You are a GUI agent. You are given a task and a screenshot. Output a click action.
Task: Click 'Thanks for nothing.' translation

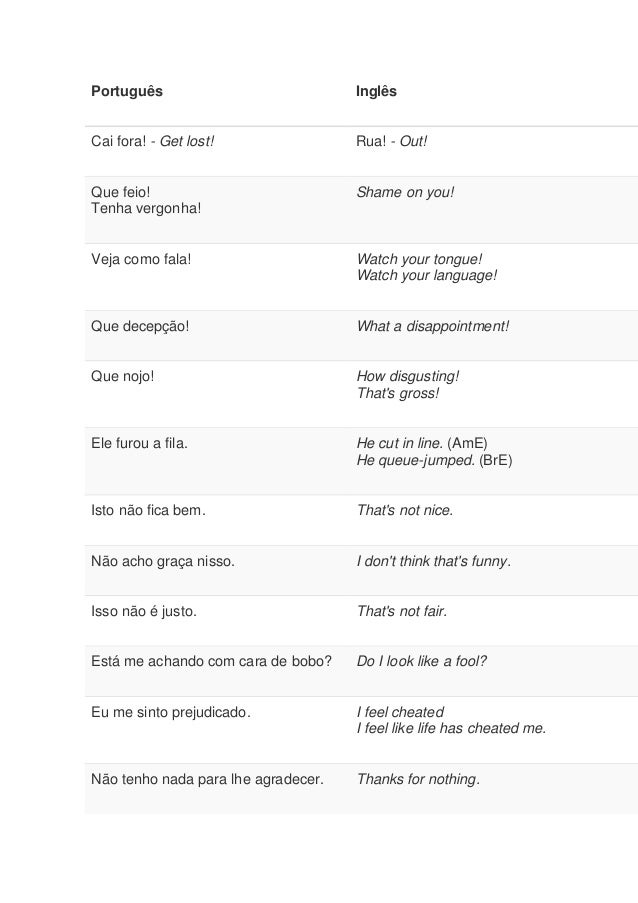(x=418, y=779)
